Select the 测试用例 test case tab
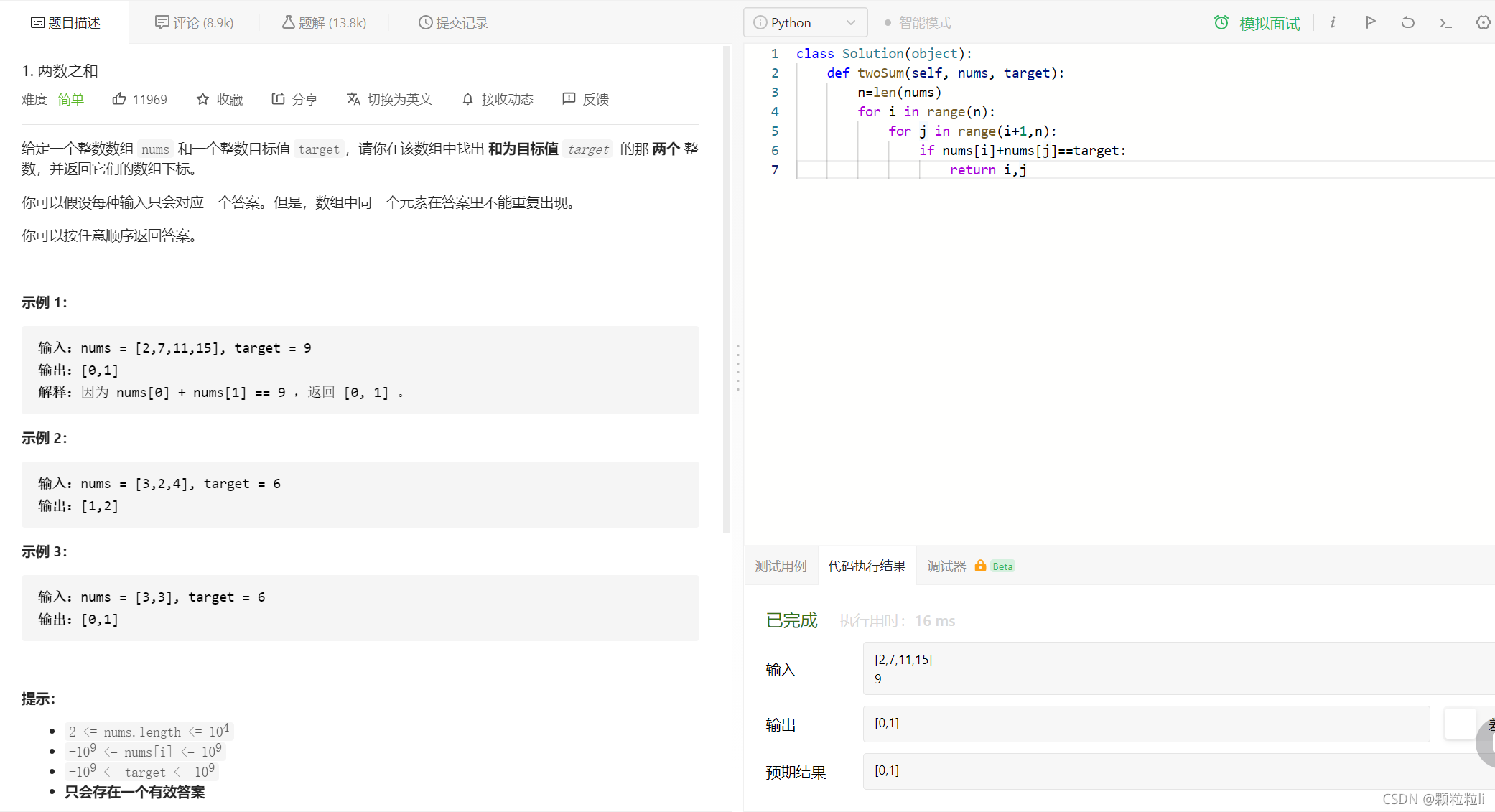This screenshot has height=812, width=1495. click(x=781, y=566)
